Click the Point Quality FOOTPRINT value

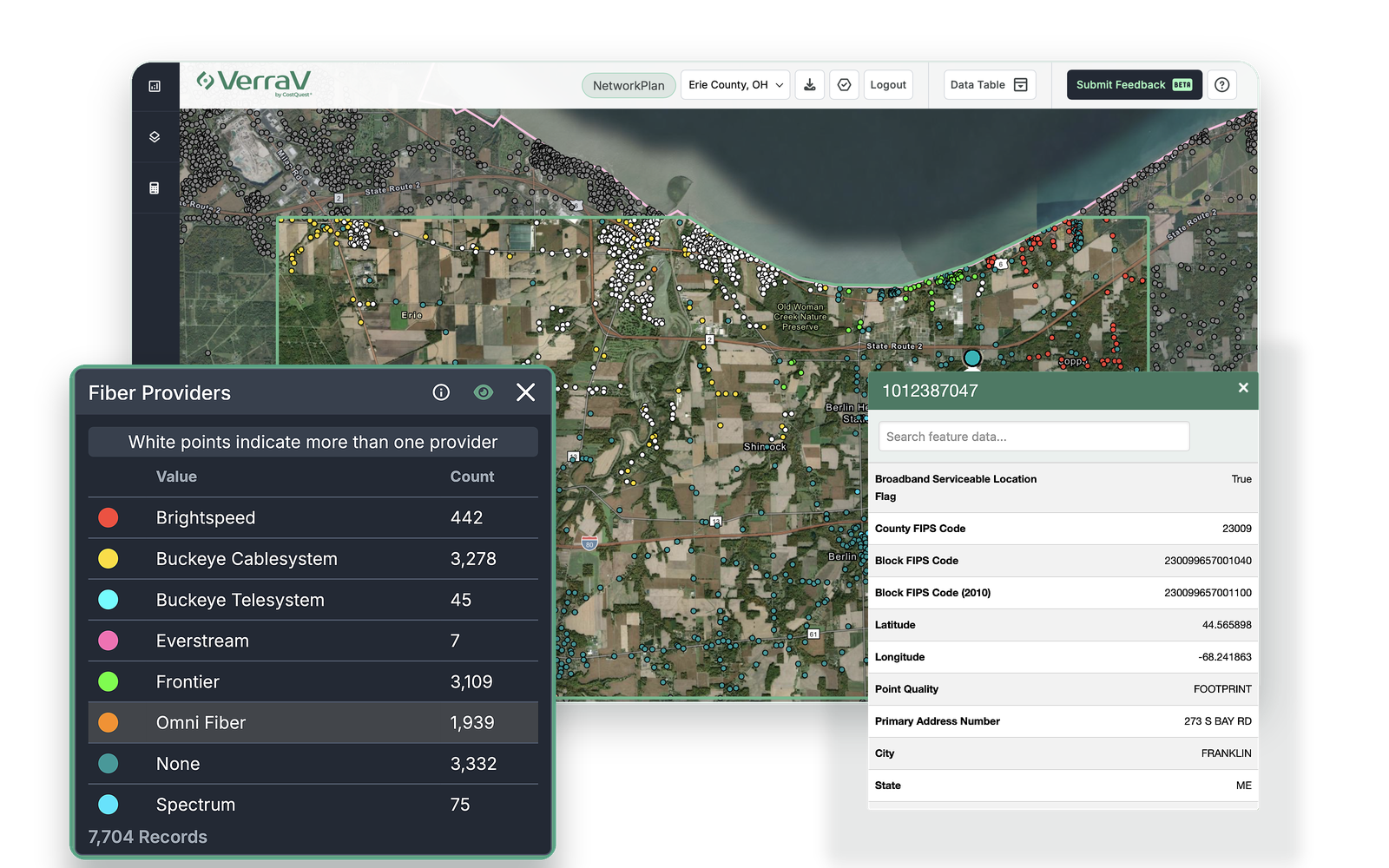point(1222,689)
